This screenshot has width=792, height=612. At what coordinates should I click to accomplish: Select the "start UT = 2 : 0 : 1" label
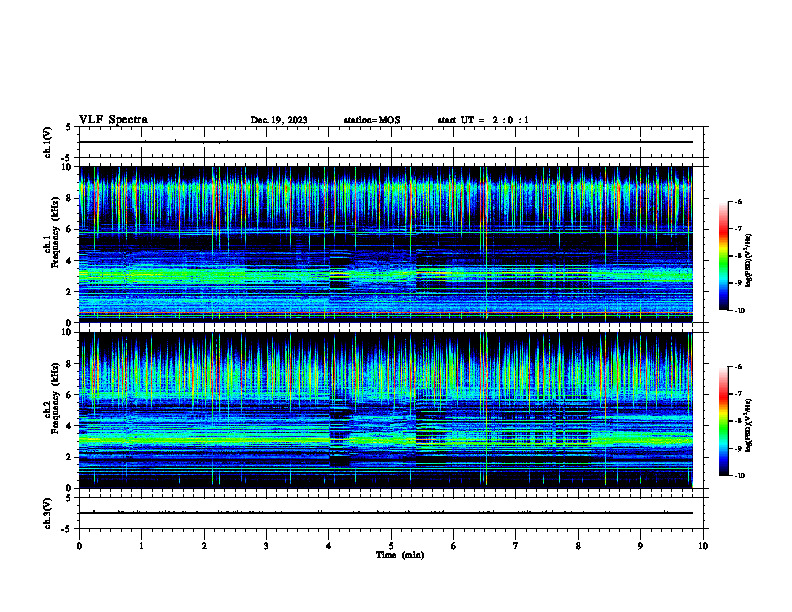483,120
